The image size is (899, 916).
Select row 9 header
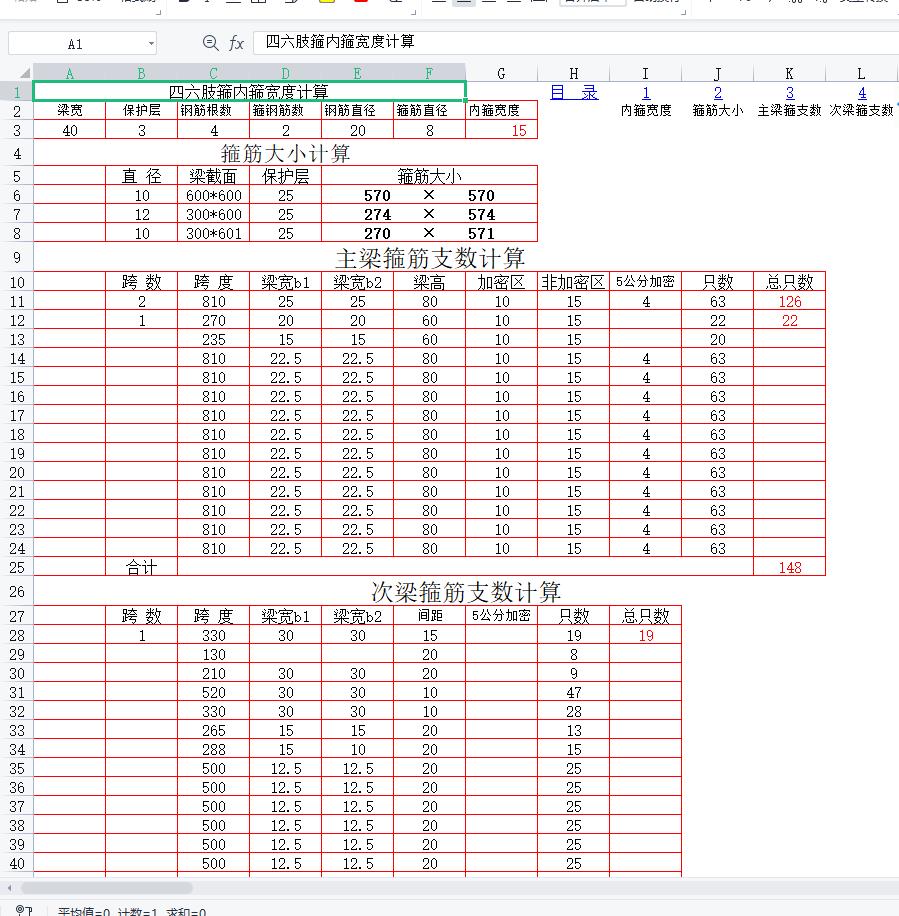pyautogui.click(x=16, y=258)
